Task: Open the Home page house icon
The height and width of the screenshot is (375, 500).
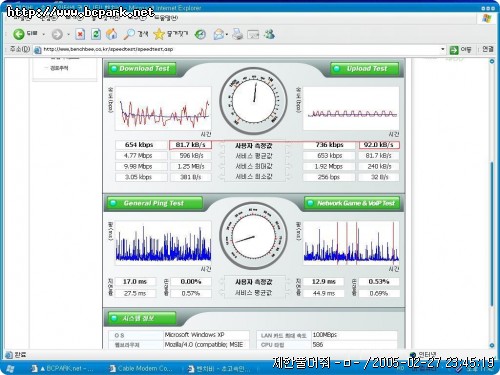Action: coord(112,34)
